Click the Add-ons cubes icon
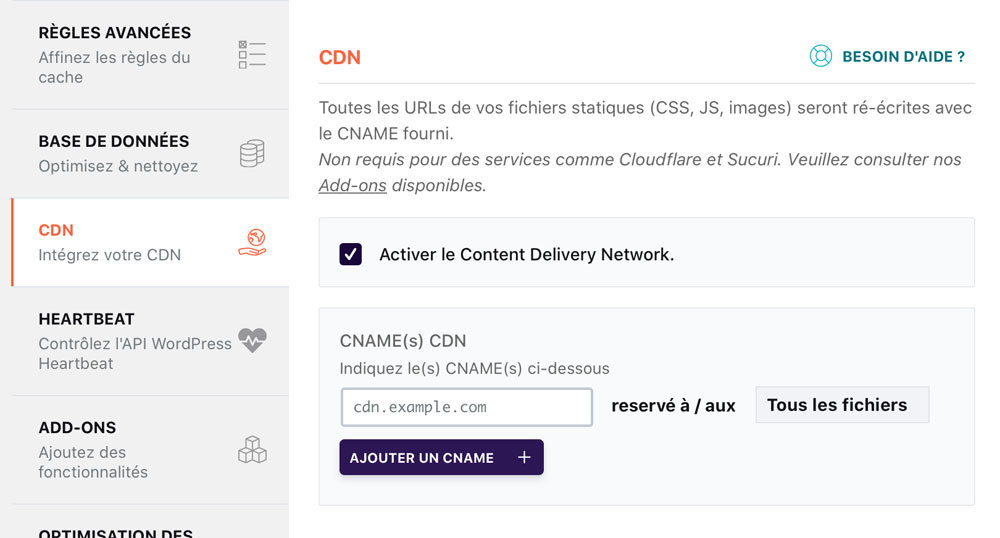1000x538 pixels. (x=253, y=449)
